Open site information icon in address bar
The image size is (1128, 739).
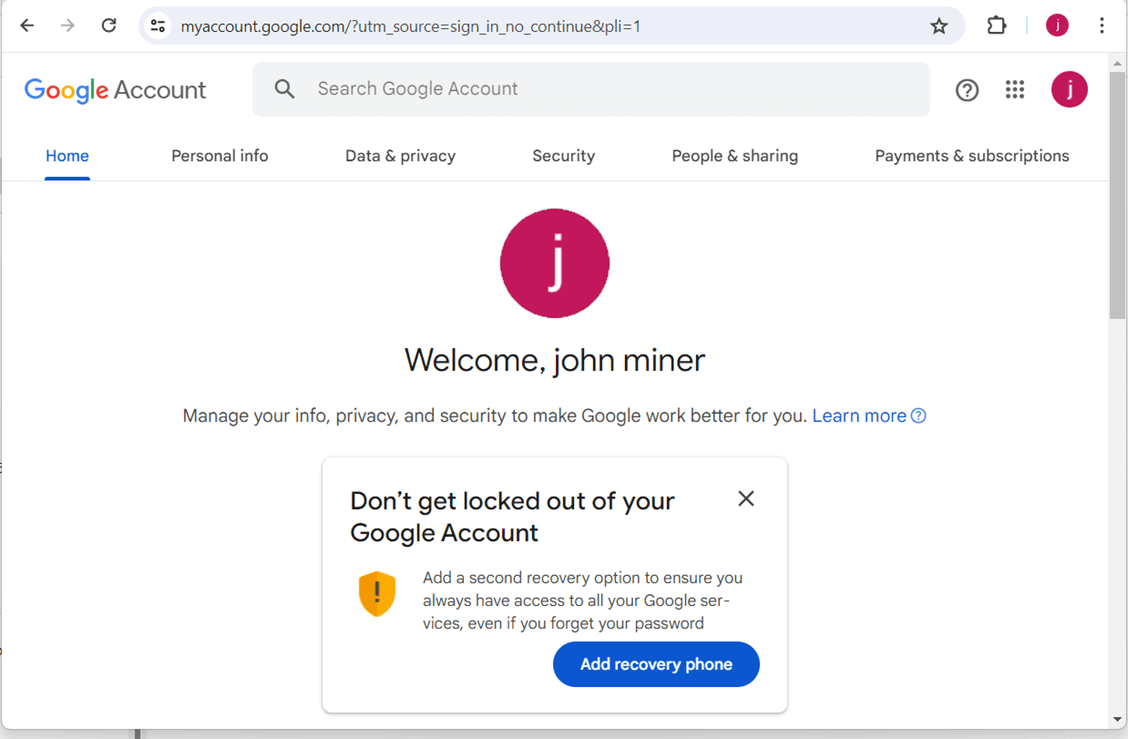click(158, 26)
